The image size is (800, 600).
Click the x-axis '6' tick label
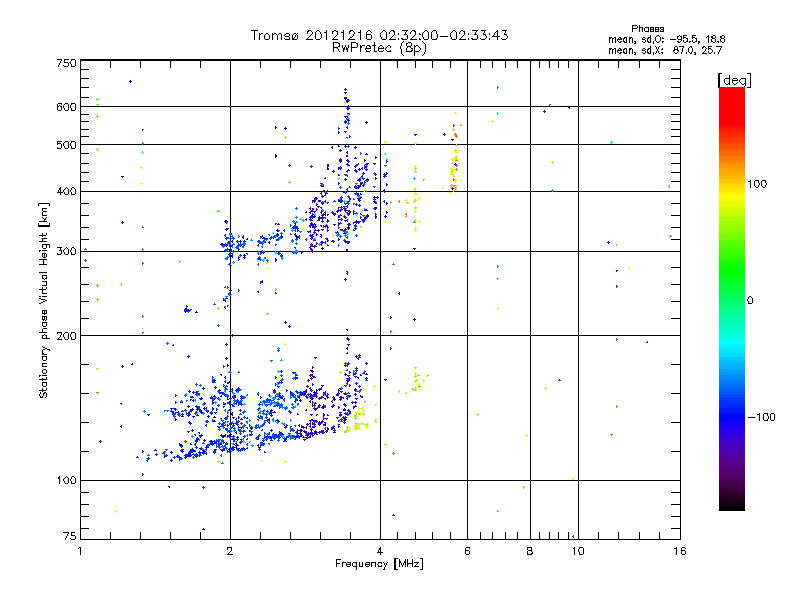(x=467, y=551)
